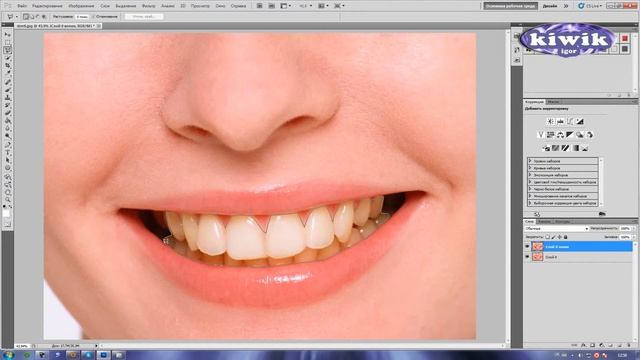Image resolution: width=640 pixels, height=360 pixels.
Task: Click the Уточн. край button
Action: [144, 17]
